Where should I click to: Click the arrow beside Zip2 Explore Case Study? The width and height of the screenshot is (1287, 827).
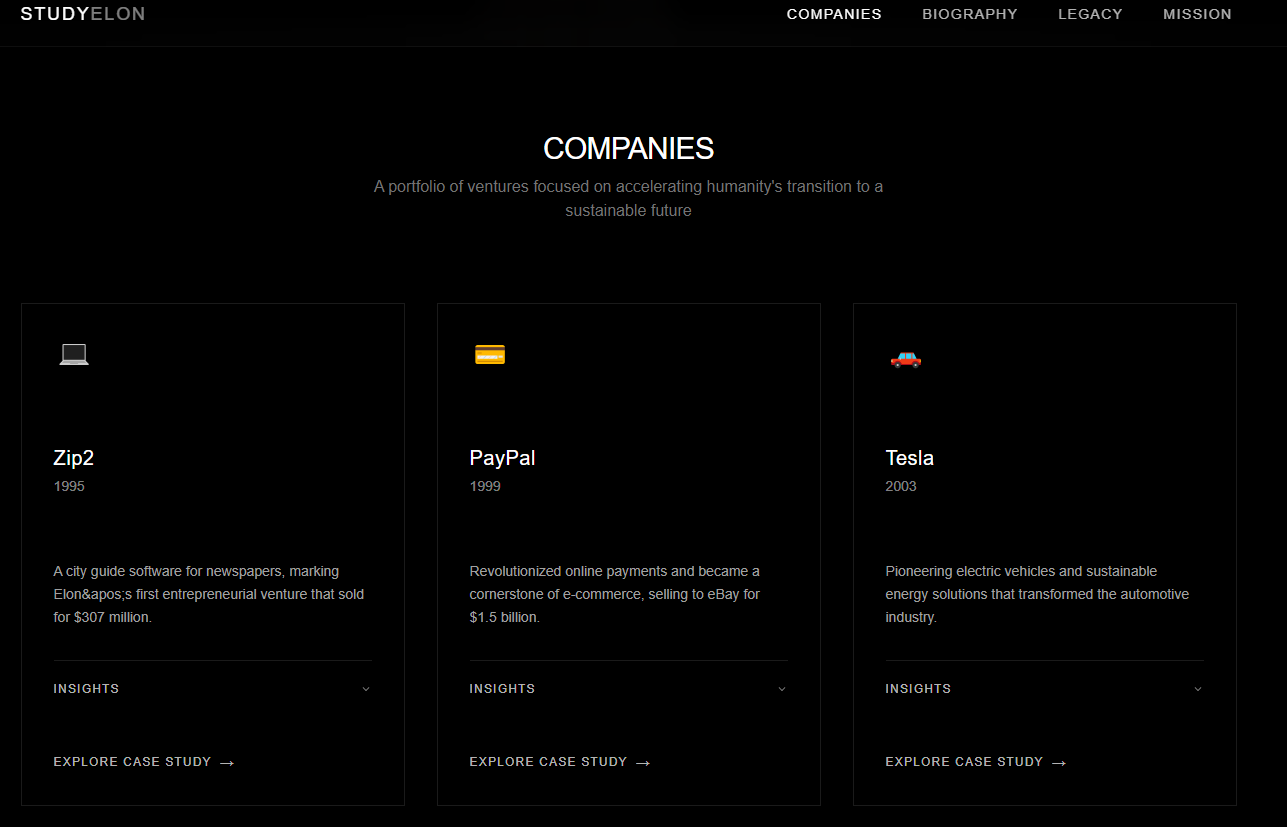coord(227,763)
